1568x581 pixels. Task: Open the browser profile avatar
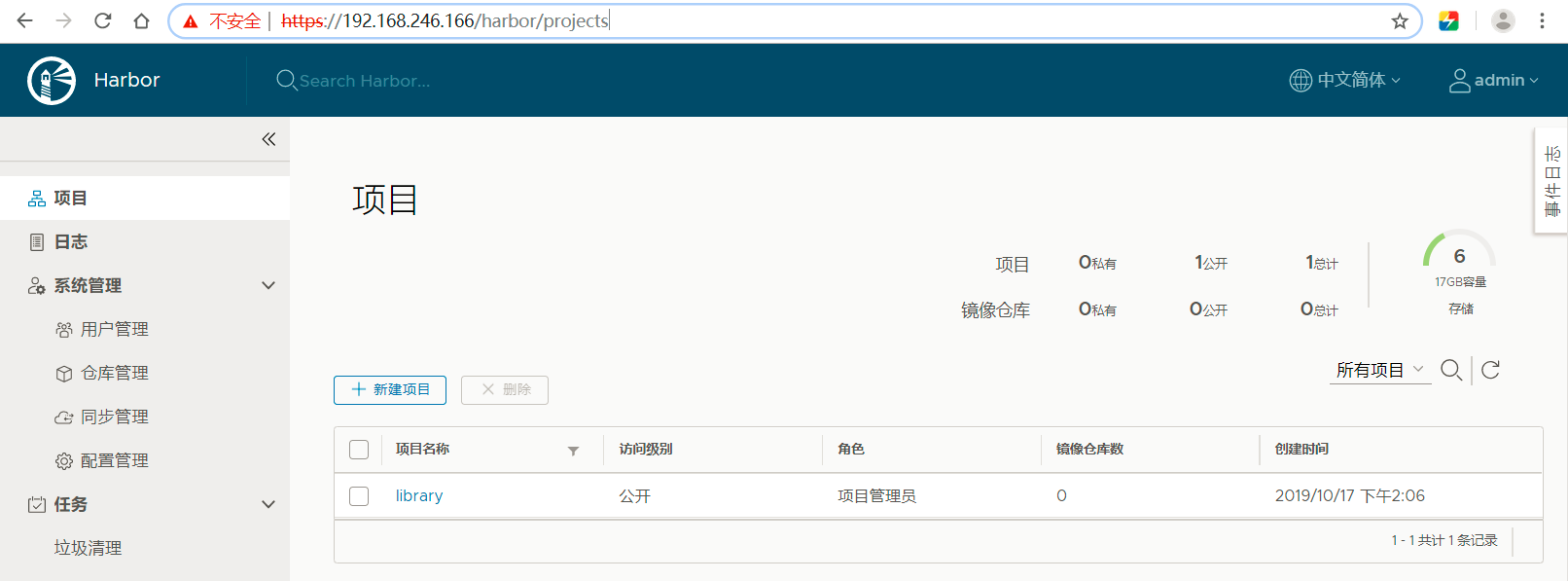[1503, 20]
